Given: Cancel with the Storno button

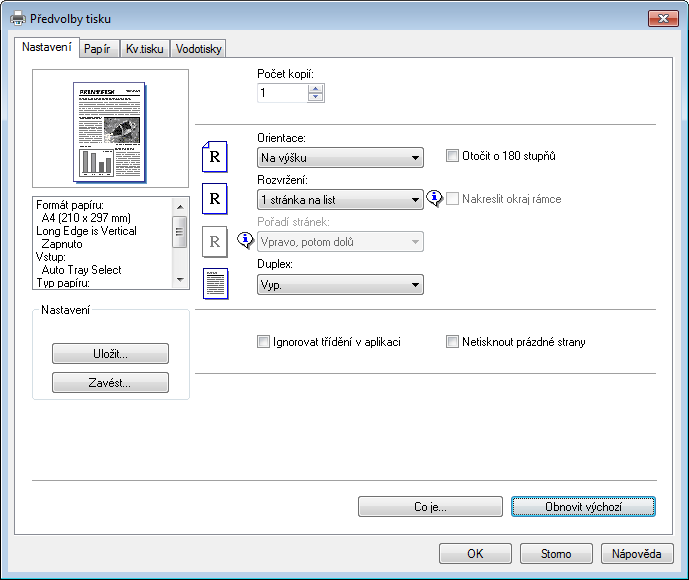Looking at the screenshot, I should pyautogui.click(x=556, y=554).
